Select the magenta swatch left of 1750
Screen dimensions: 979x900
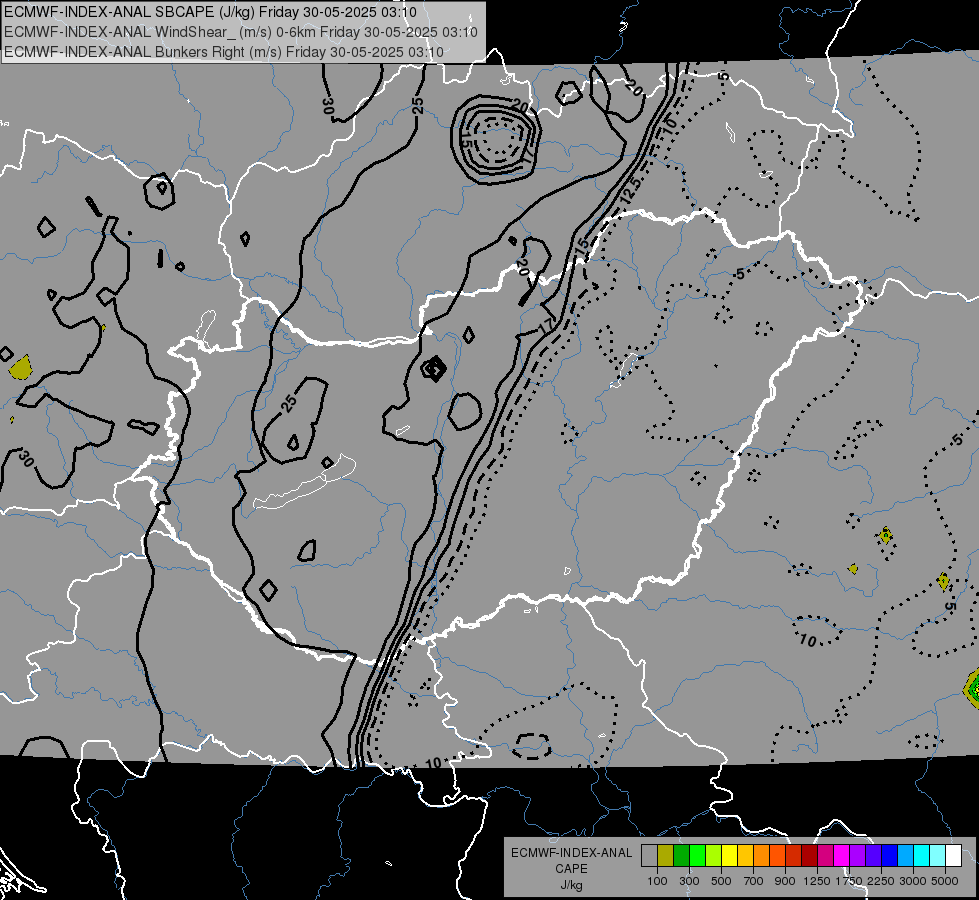click(x=842, y=856)
